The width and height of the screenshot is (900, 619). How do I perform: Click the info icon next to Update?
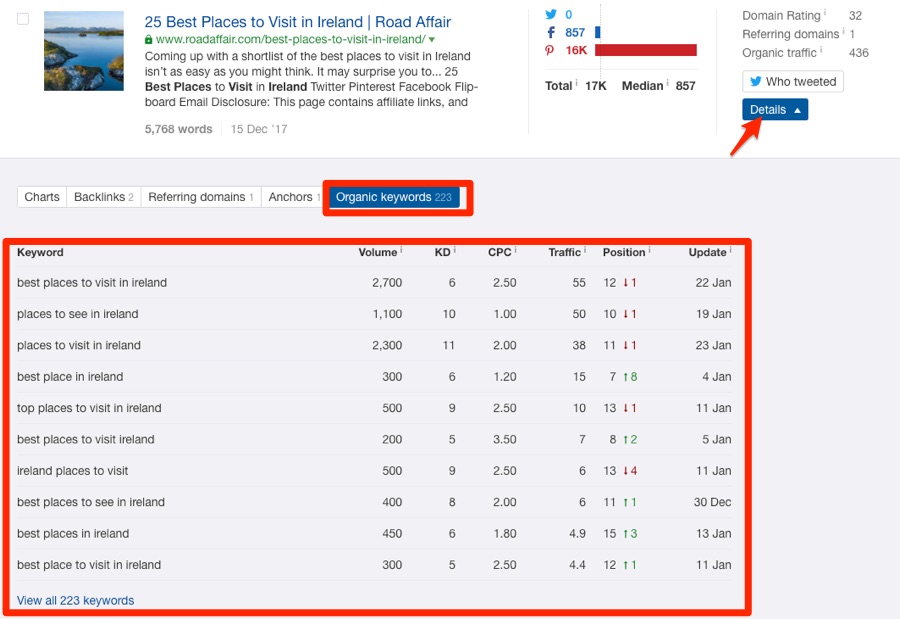point(730,250)
